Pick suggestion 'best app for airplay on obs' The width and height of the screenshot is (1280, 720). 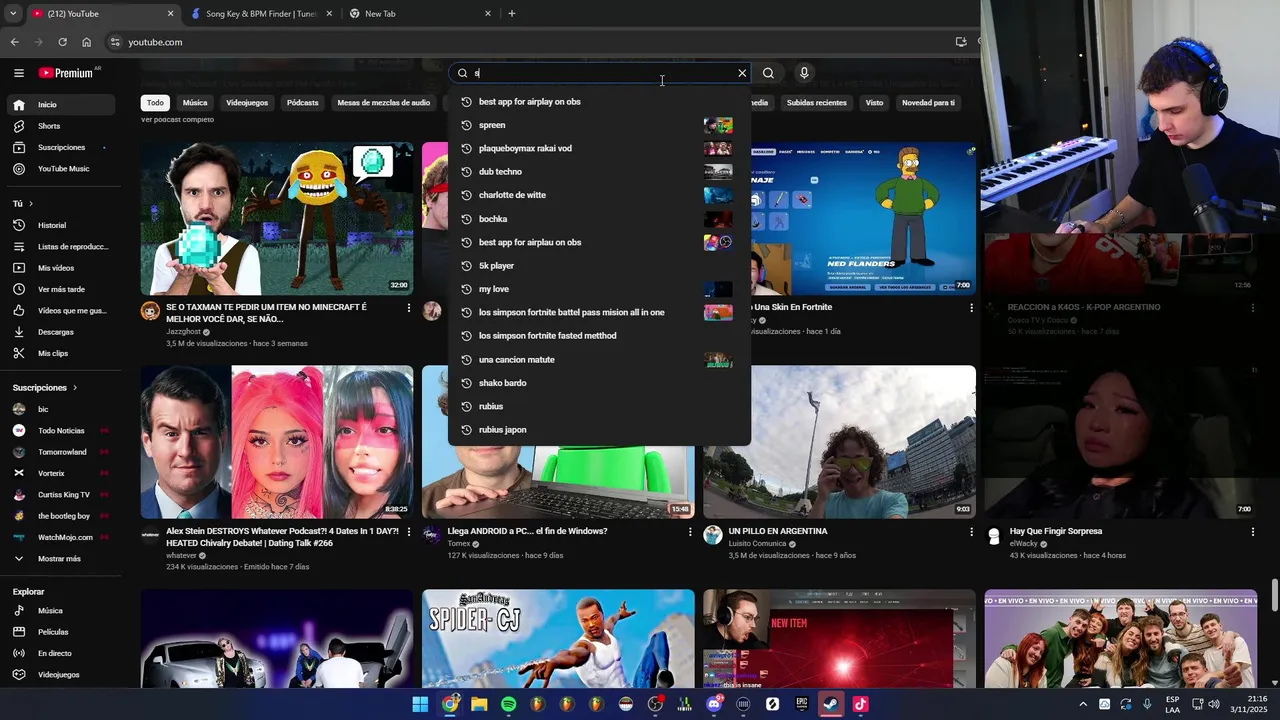tap(599, 102)
